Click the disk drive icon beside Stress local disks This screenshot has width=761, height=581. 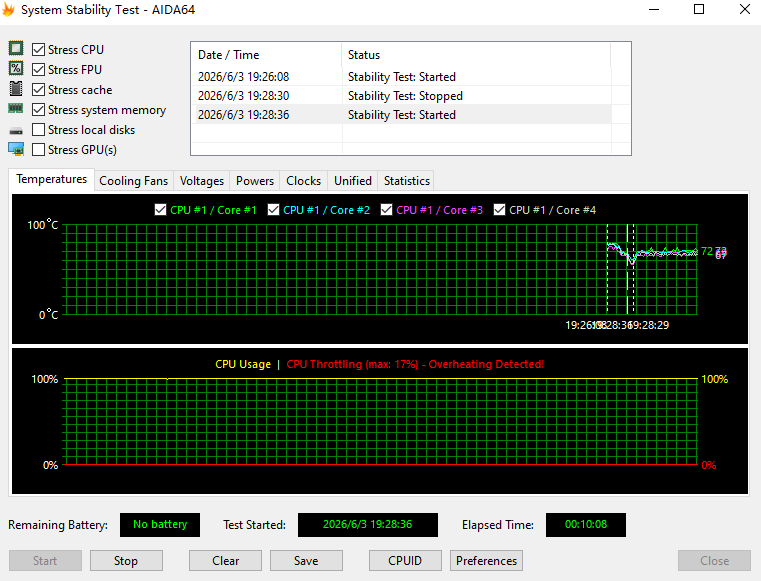16,131
